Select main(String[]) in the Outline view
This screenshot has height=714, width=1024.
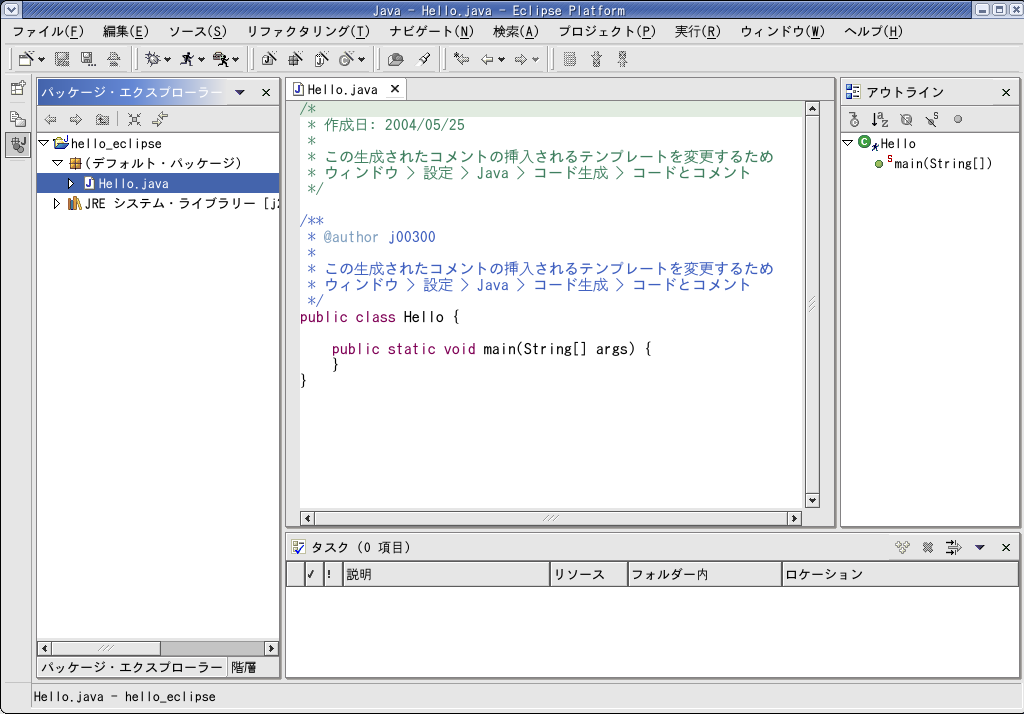point(942,163)
